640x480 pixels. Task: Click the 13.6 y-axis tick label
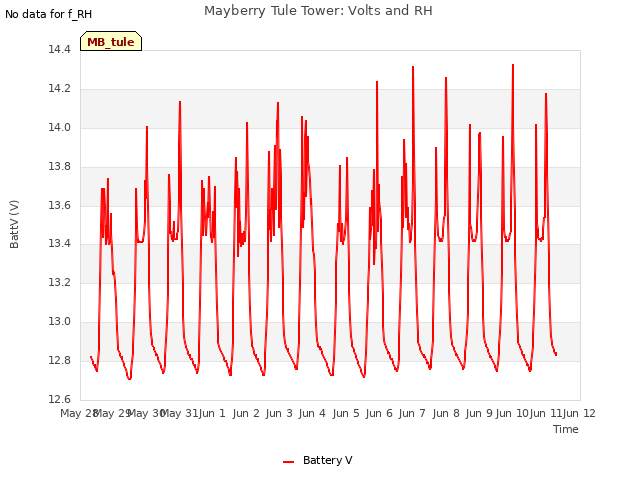[x=59, y=205]
